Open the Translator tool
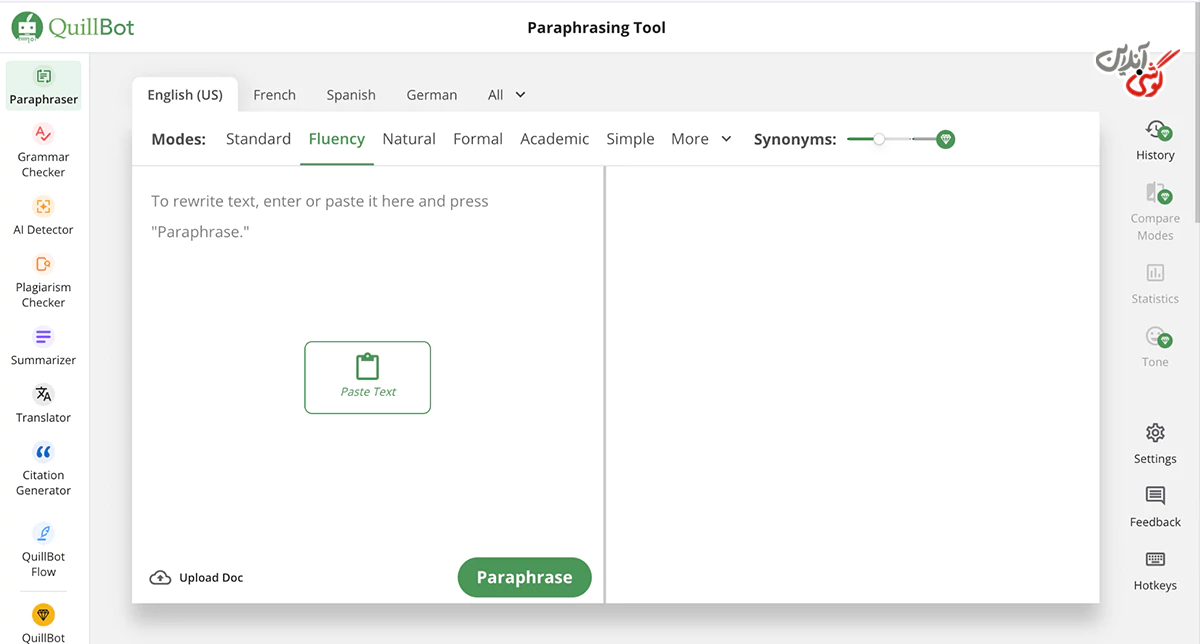 point(43,404)
